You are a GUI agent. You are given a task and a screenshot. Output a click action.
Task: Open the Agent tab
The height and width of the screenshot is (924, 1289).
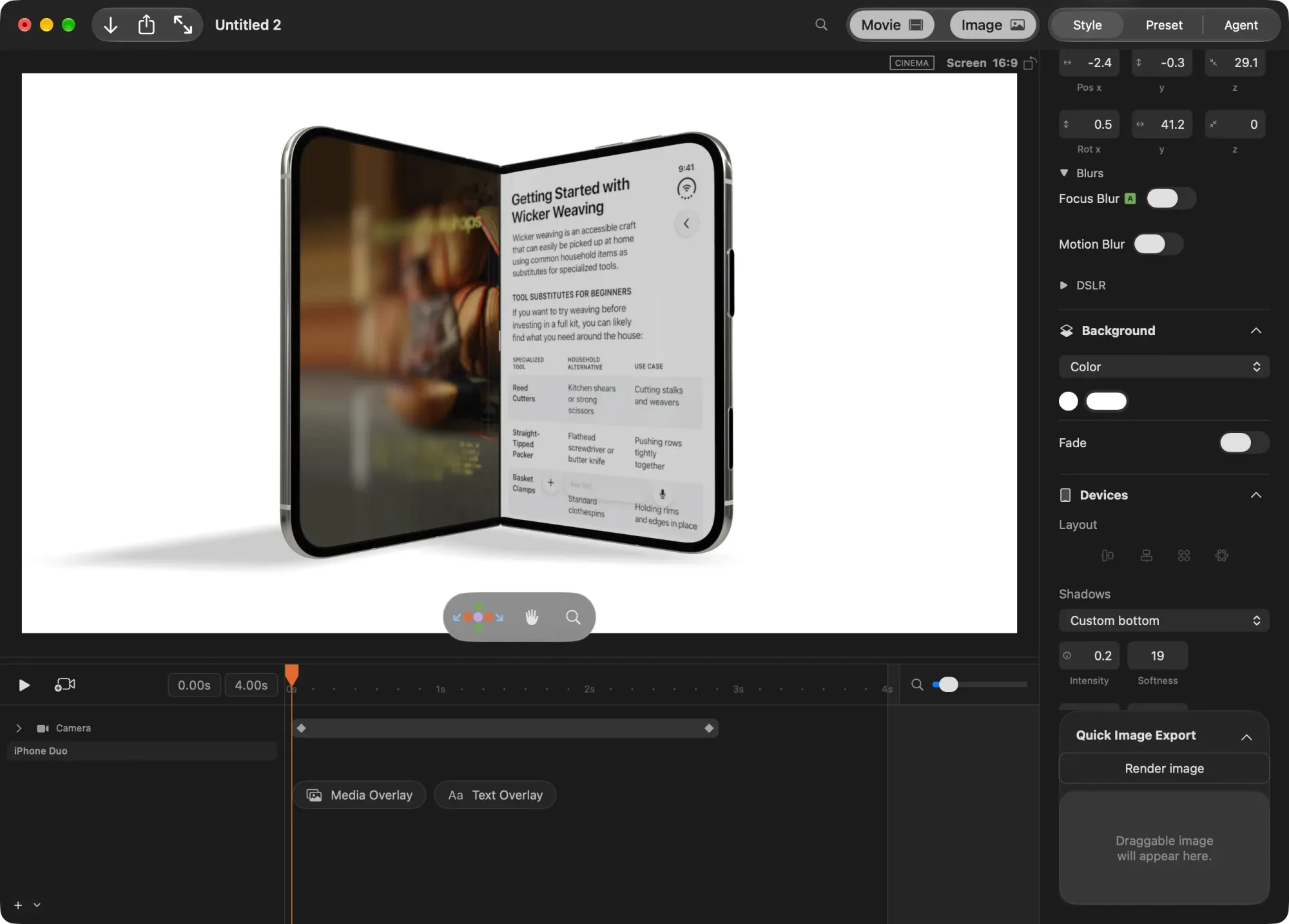coord(1241,25)
